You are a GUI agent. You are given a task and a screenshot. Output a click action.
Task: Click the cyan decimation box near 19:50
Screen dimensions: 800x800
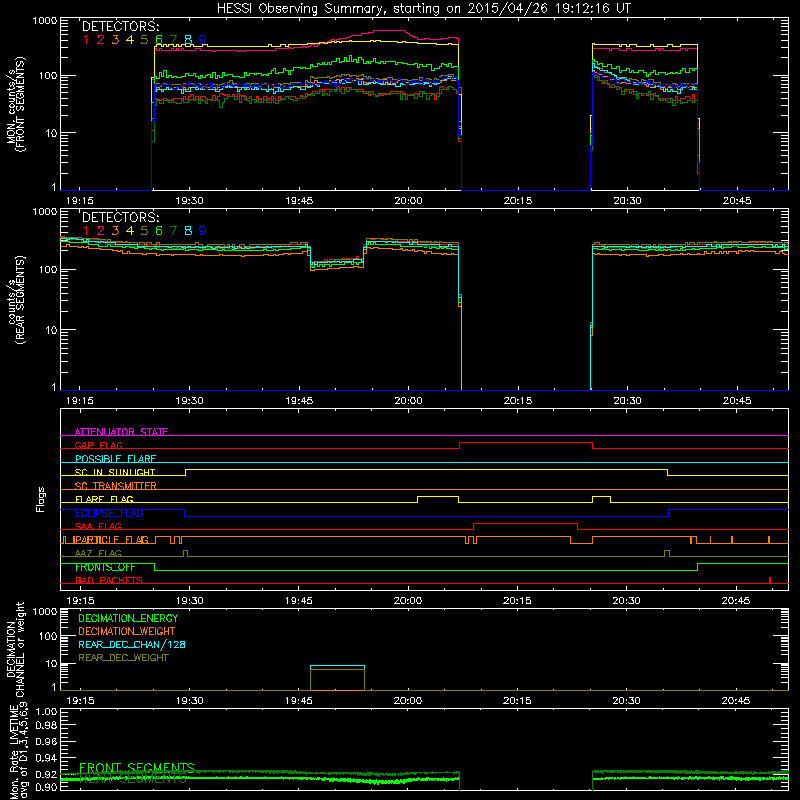tap(337, 666)
